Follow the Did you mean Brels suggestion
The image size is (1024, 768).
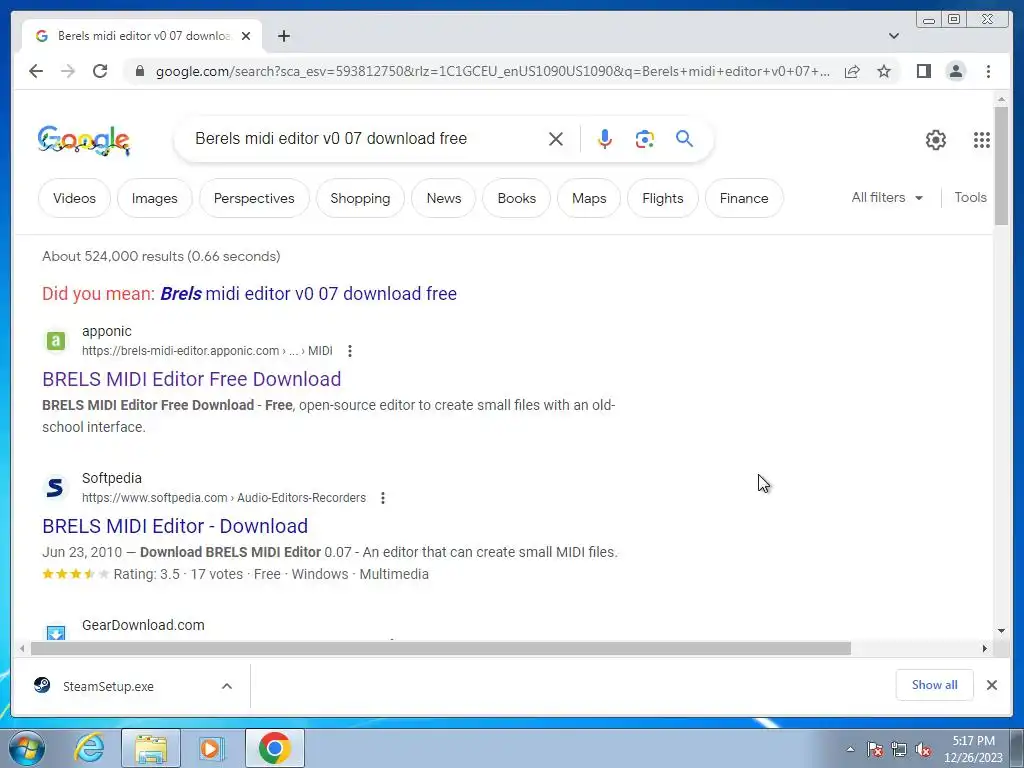pyautogui.click(x=308, y=294)
